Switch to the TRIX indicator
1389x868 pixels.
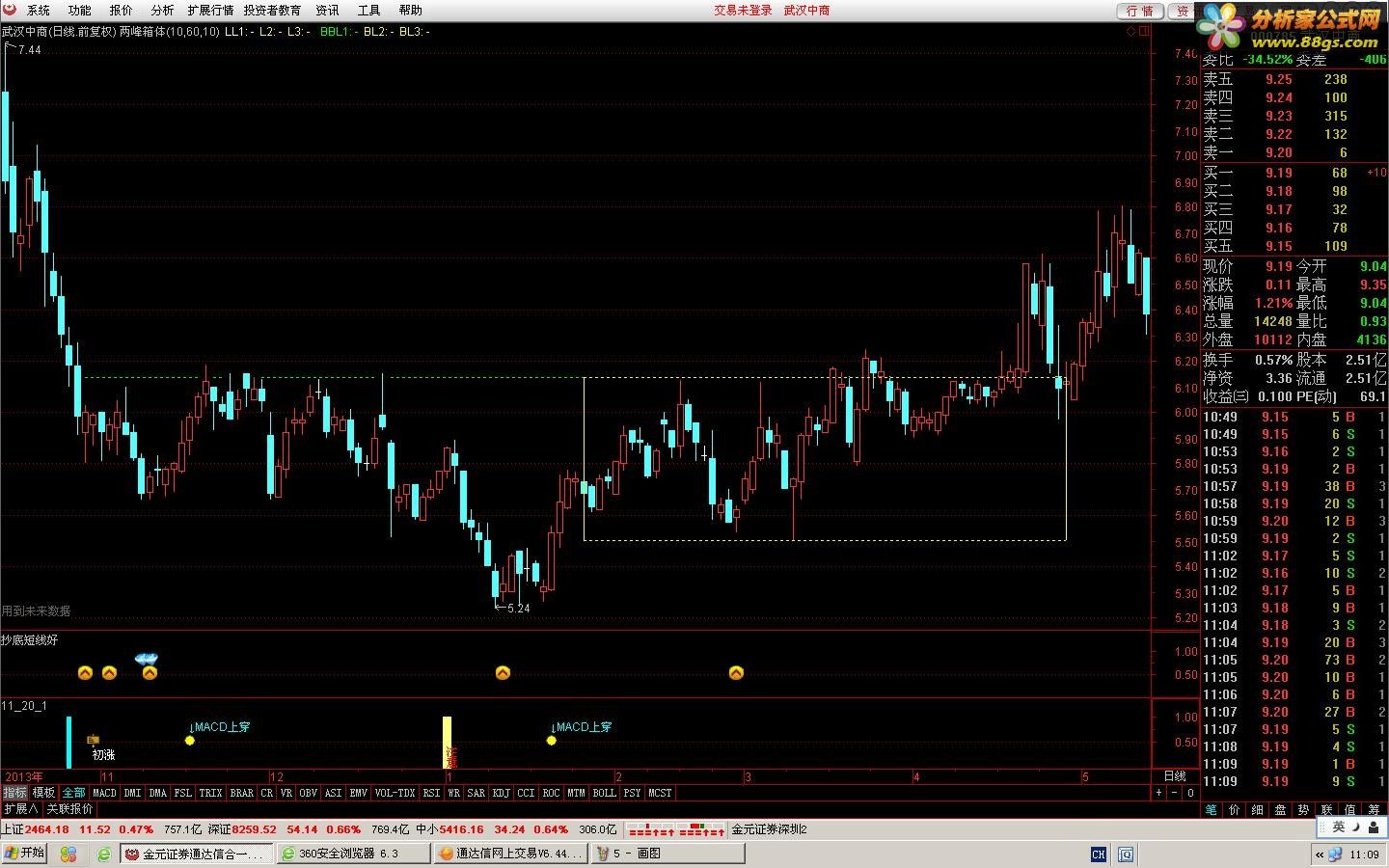point(211,793)
